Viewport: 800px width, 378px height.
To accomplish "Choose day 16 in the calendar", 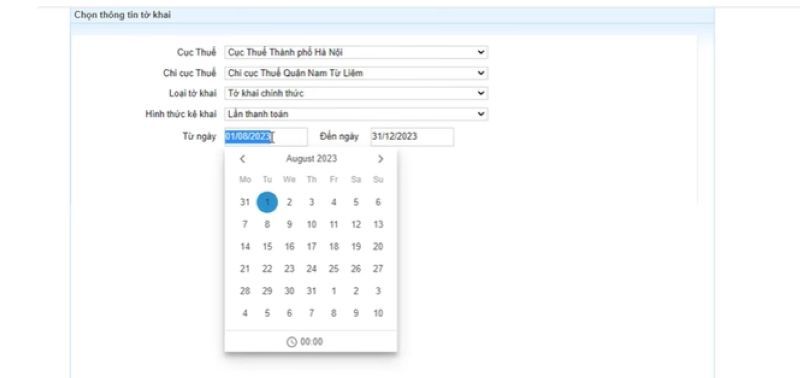I will pos(289,246).
